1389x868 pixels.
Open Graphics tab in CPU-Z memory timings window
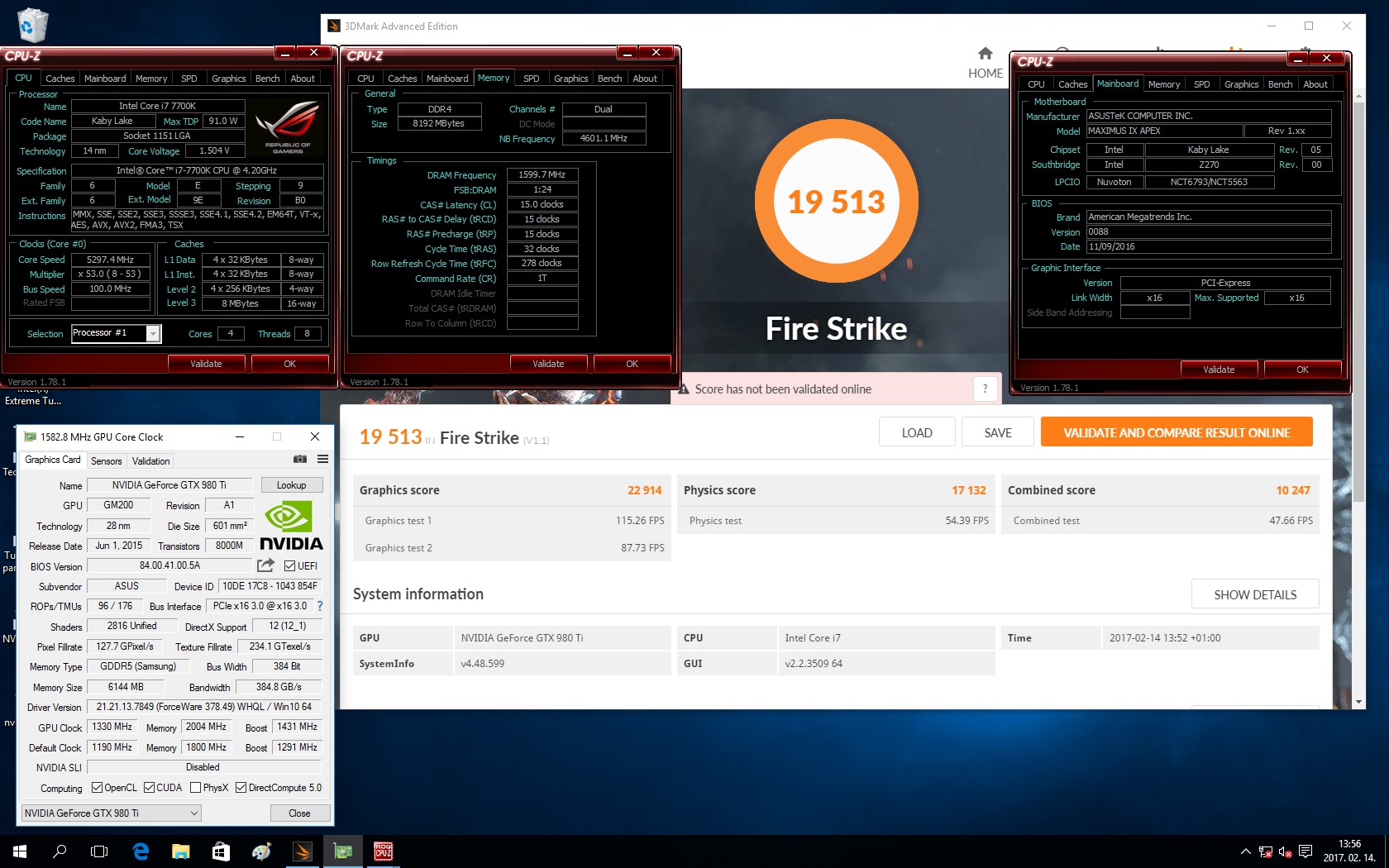pos(571,79)
